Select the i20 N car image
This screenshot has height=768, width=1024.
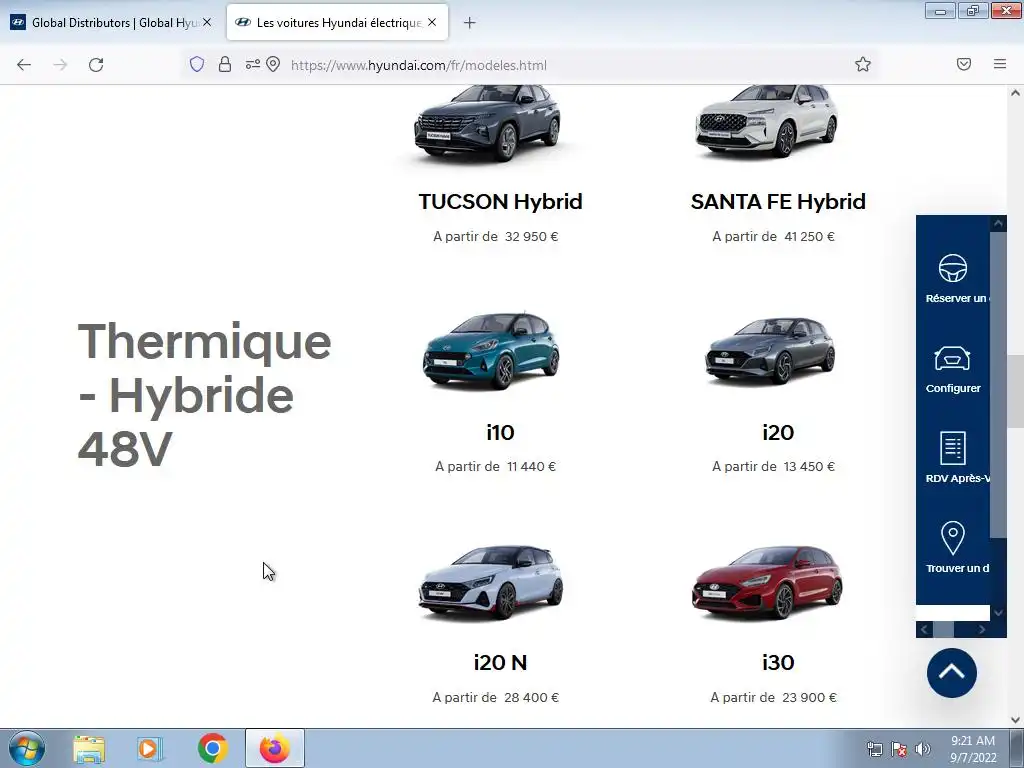[490, 583]
